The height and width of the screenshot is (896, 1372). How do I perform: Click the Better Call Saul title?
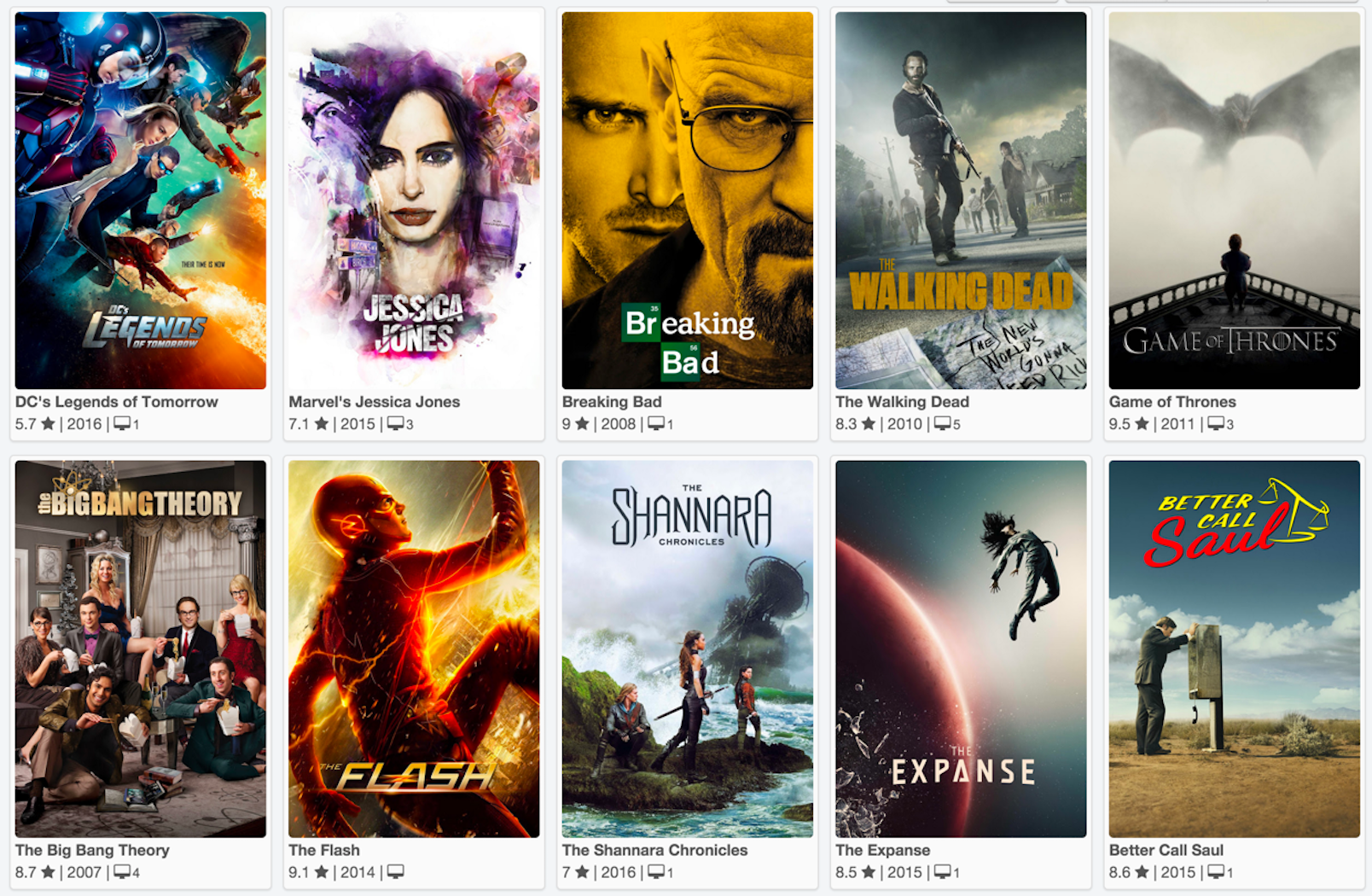click(1166, 850)
